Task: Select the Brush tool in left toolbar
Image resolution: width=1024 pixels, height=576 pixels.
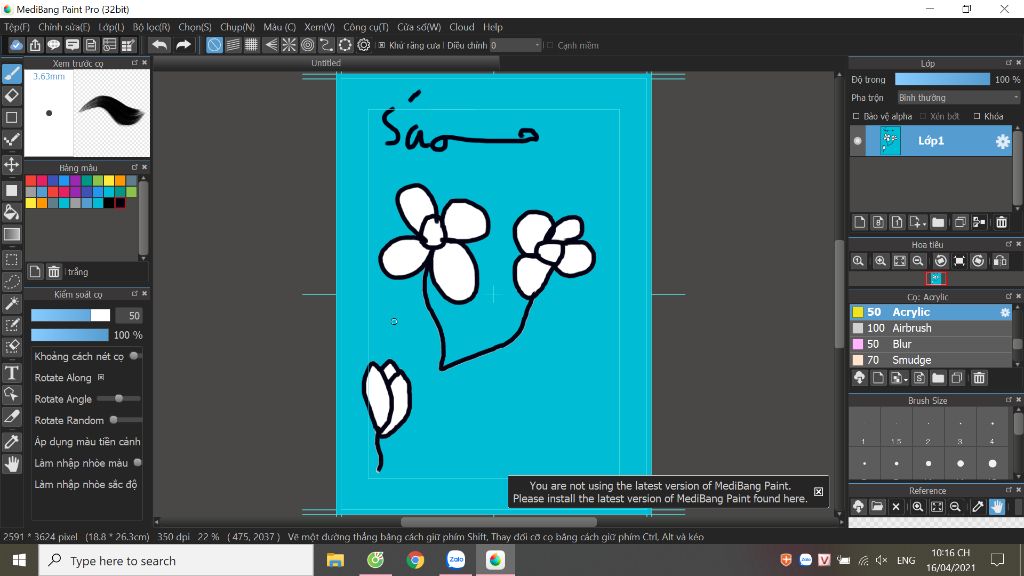Action: [x=12, y=74]
